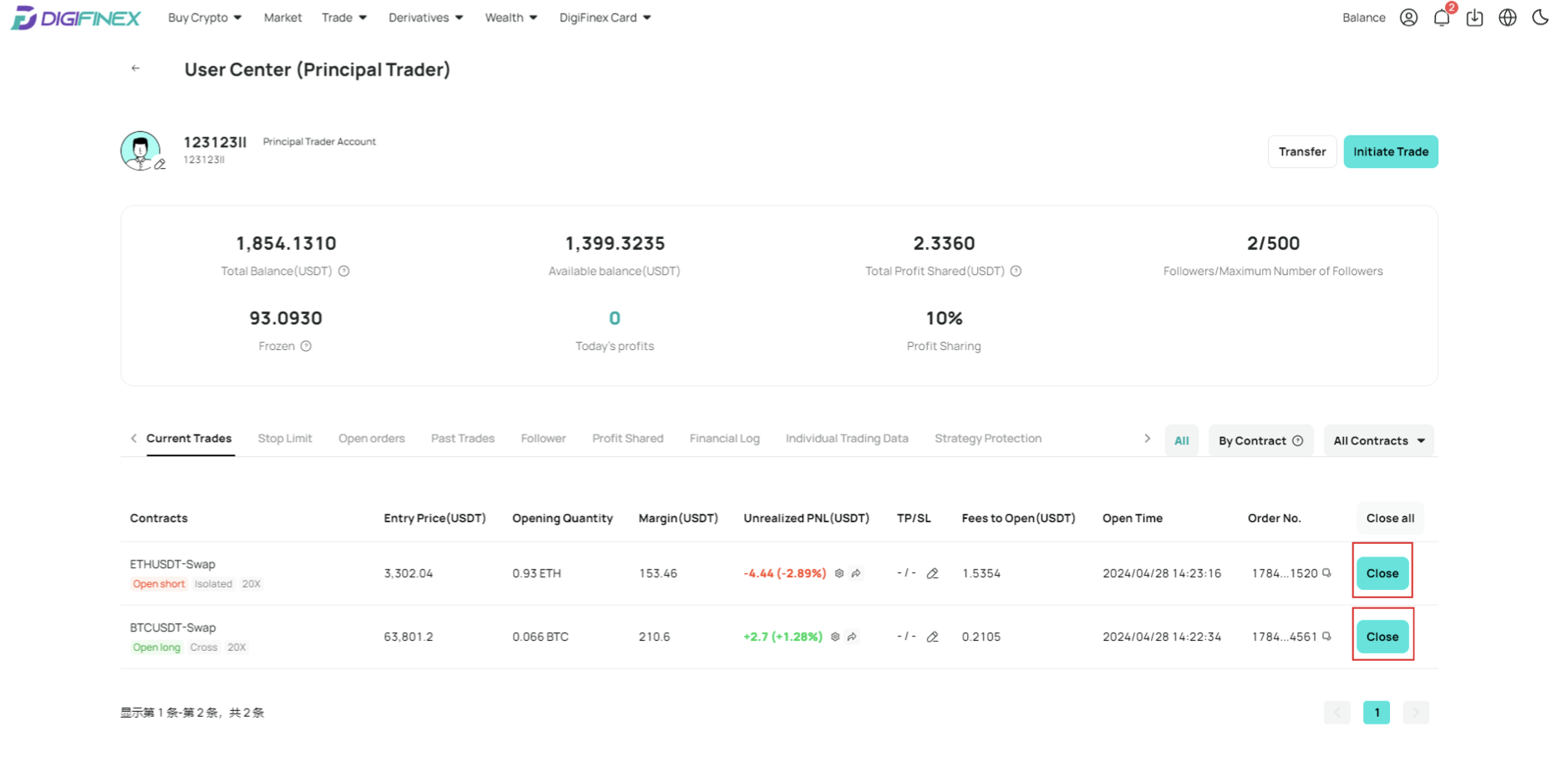
Task: Open the All Contracts dropdown
Action: (x=1379, y=440)
